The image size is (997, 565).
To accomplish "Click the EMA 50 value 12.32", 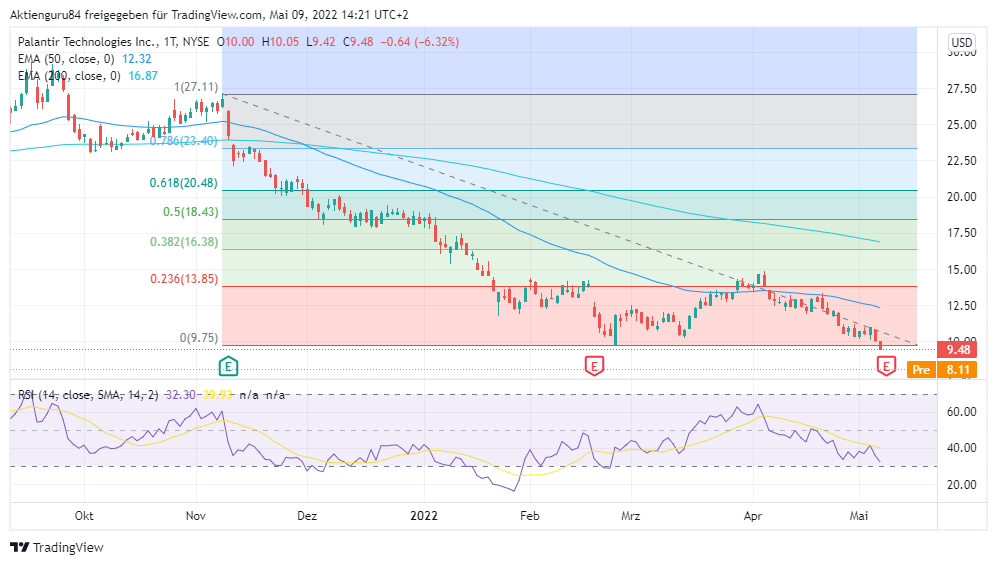I will [137, 59].
